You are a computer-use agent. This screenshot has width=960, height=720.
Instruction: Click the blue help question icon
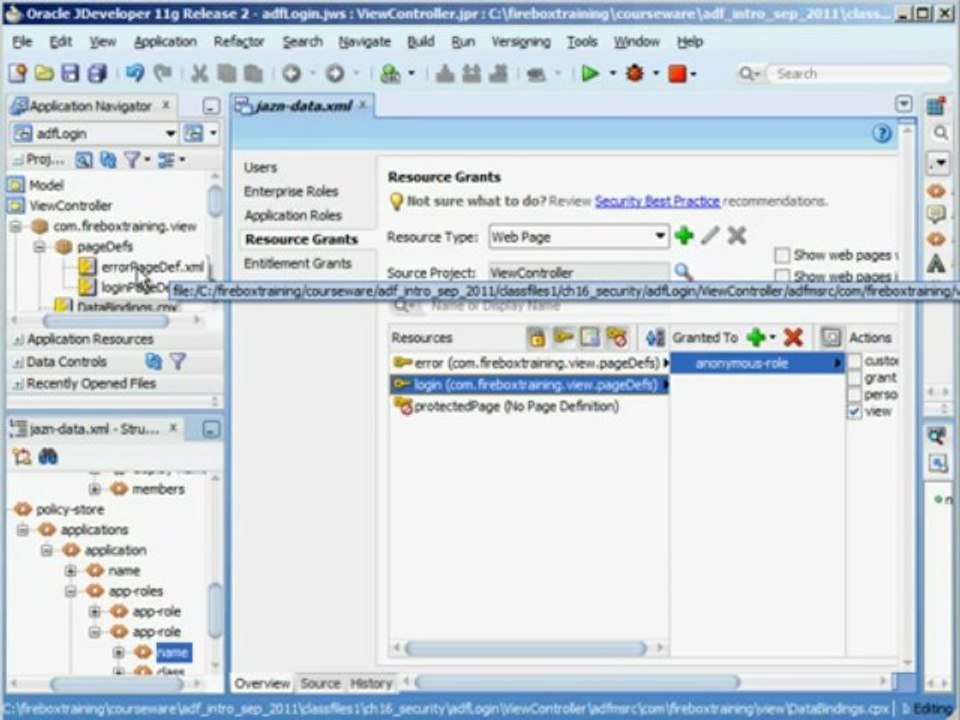(x=882, y=133)
